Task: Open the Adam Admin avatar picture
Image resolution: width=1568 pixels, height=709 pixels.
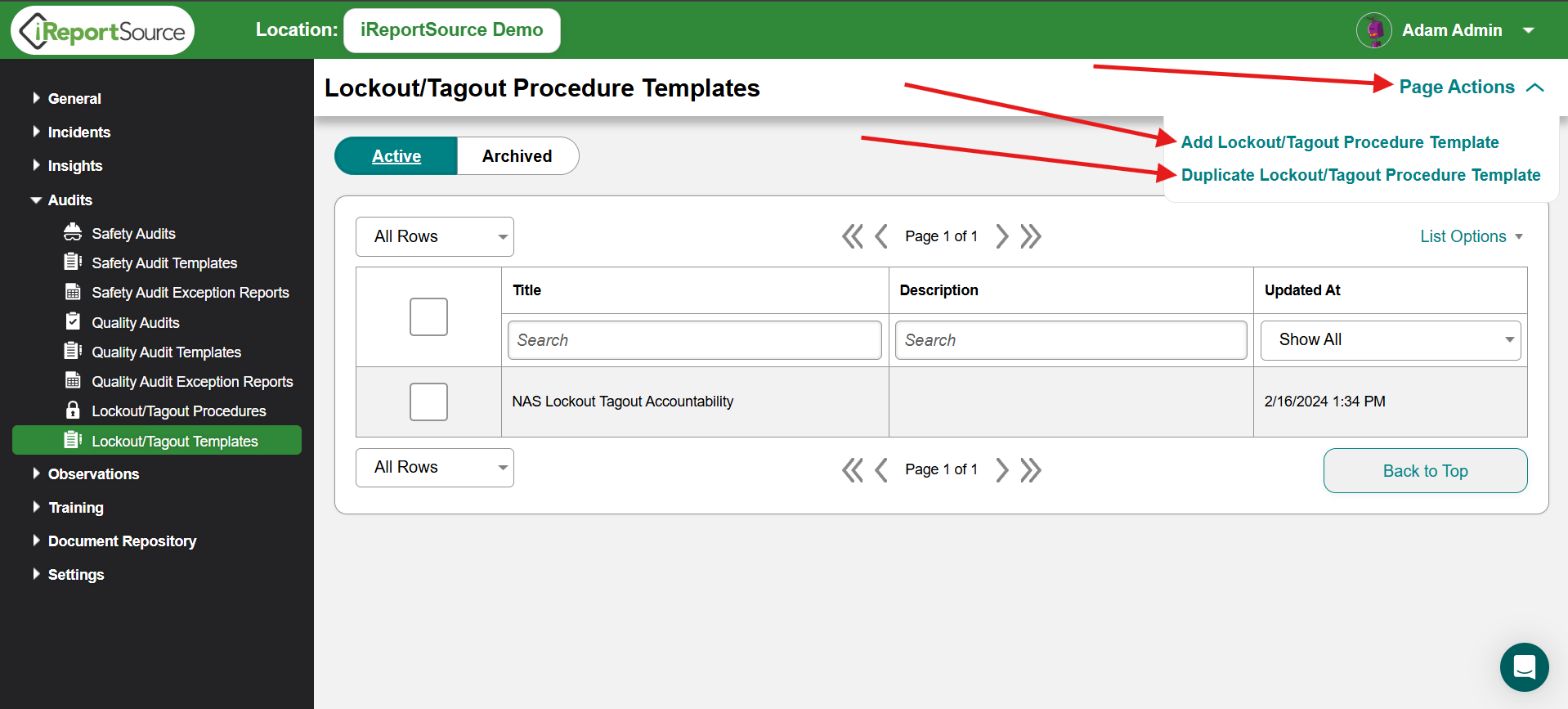Action: click(x=1373, y=30)
